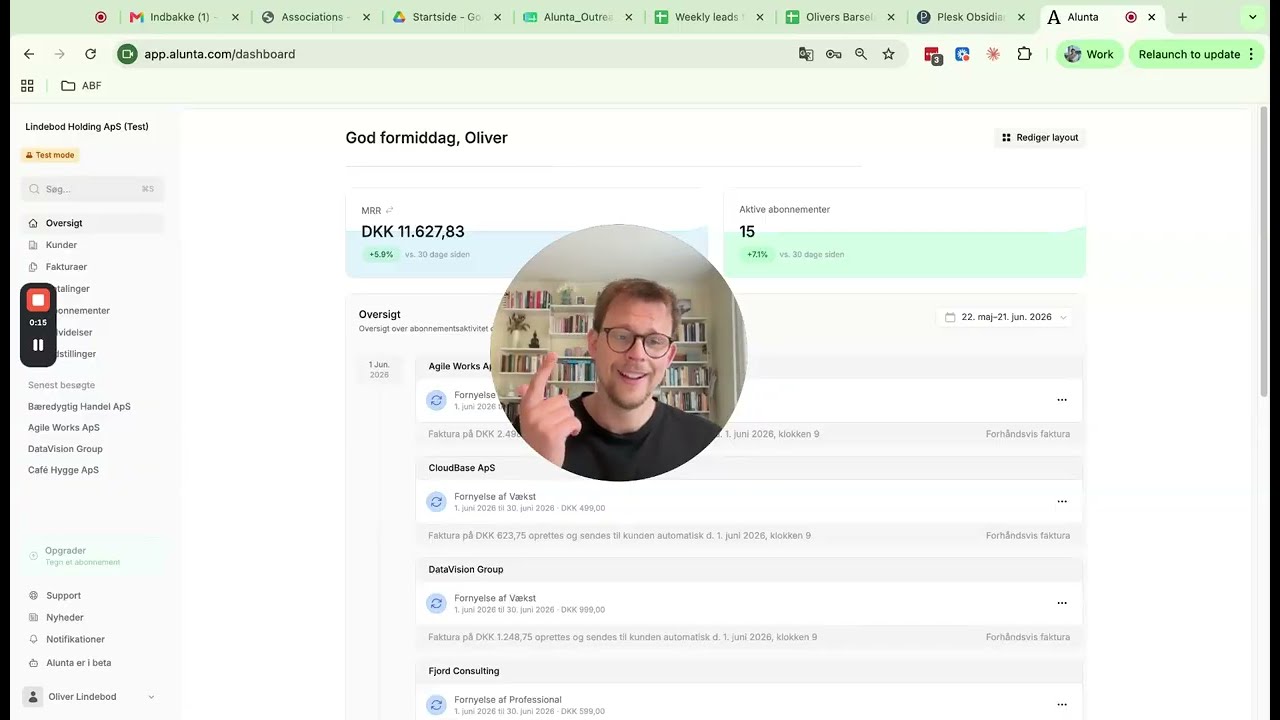Click the presenter webcam video bubble
Viewport: 1280px width, 720px height.
(x=619, y=352)
